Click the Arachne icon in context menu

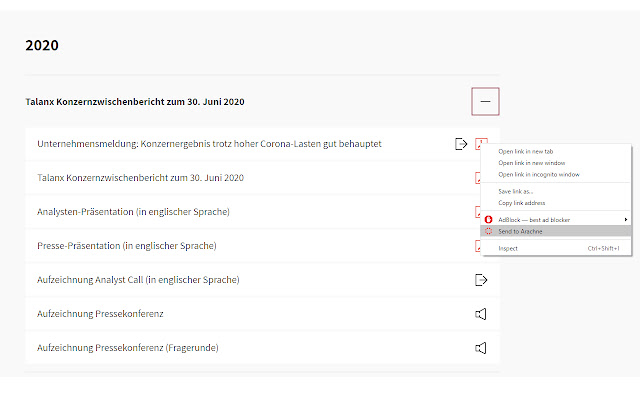click(488, 231)
